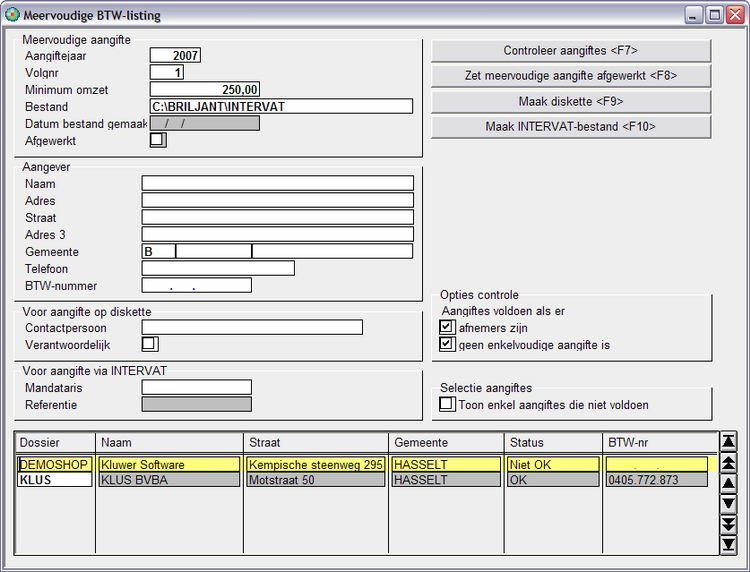
Task: Click the Bestand path field
Action: (x=281, y=106)
